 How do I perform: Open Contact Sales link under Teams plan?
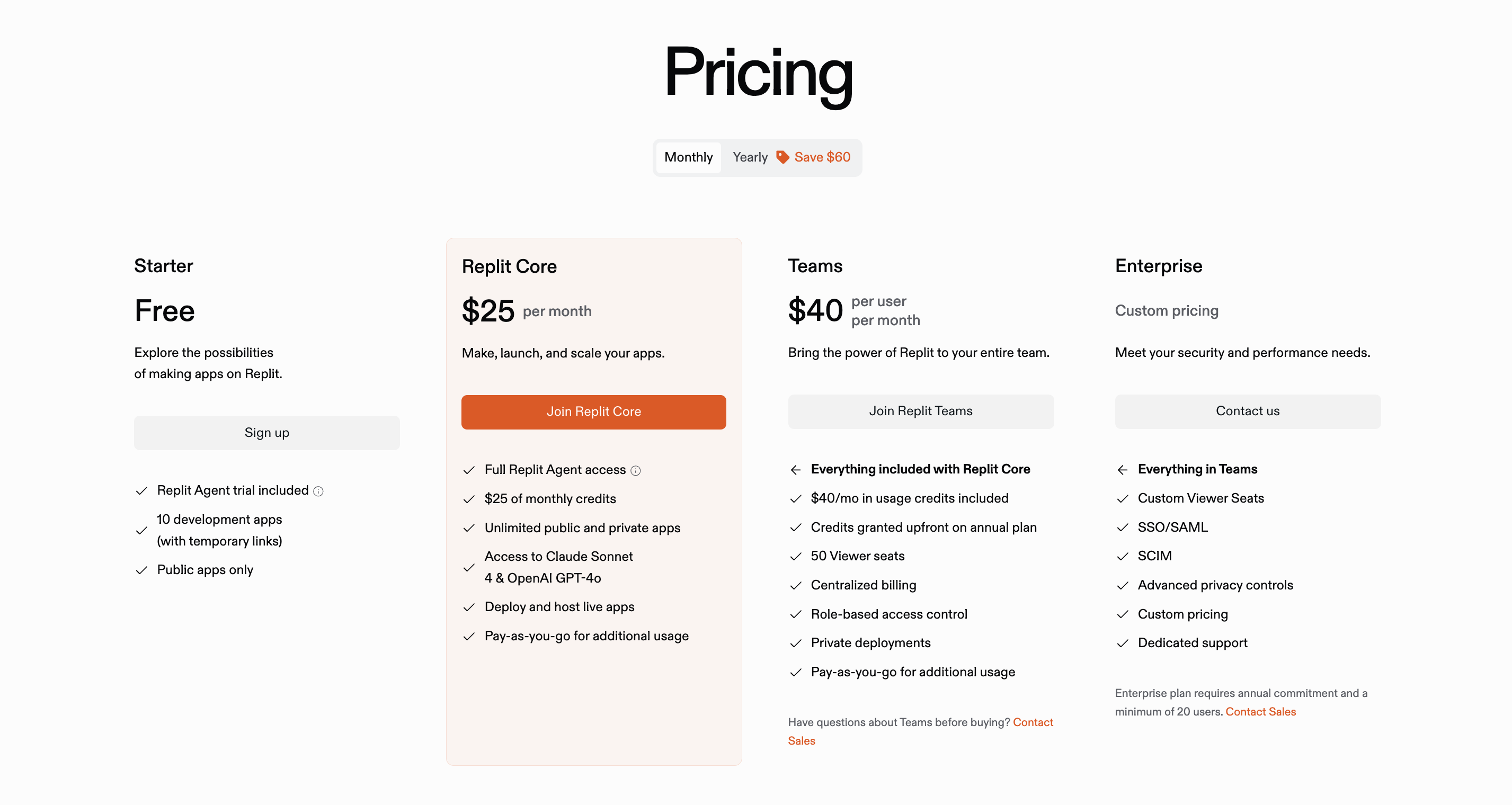pos(920,731)
